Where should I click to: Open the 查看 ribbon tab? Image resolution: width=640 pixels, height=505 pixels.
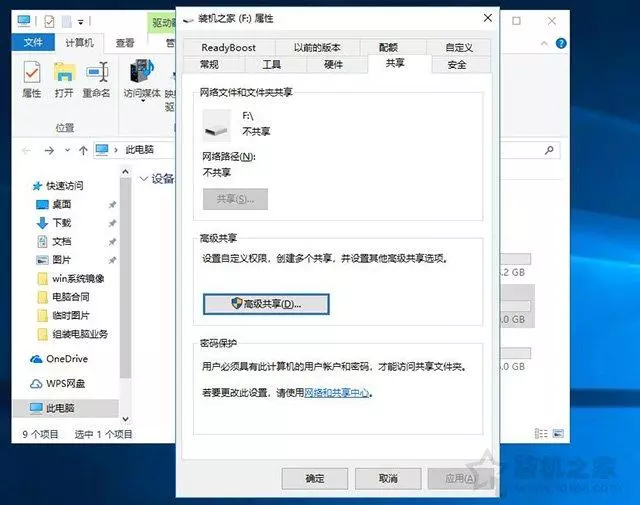pos(125,42)
